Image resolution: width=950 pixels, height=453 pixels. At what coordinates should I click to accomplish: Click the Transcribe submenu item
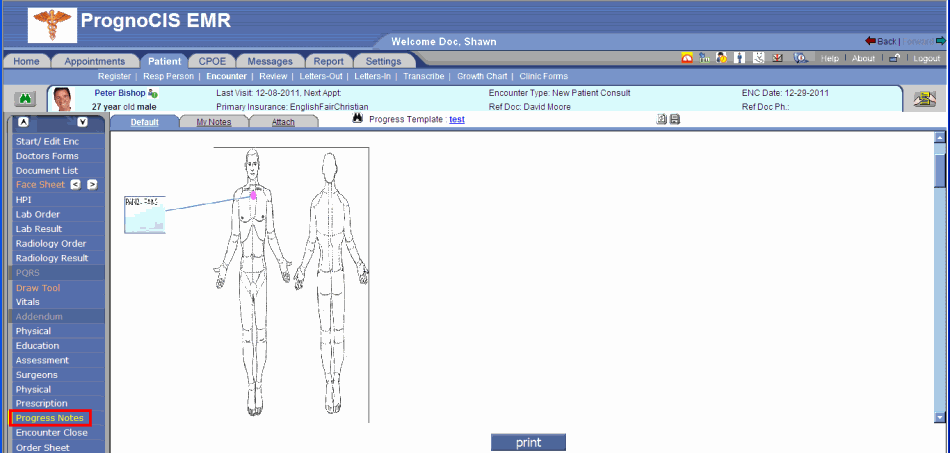(x=424, y=76)
